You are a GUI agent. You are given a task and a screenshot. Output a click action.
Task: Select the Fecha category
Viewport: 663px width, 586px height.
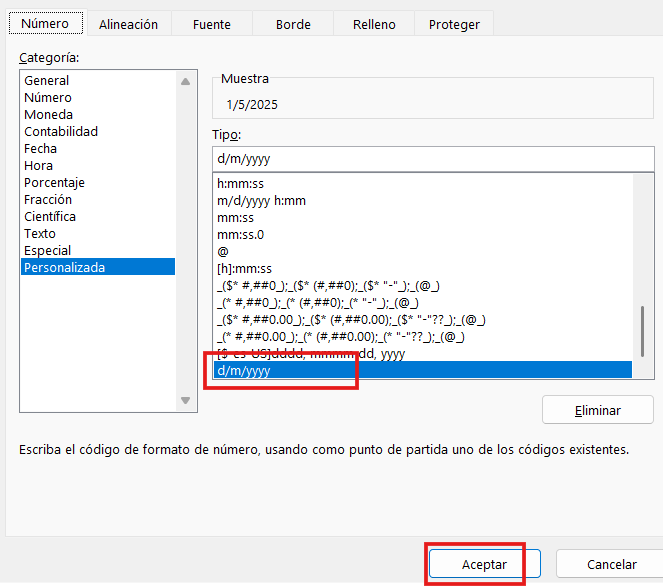click(x=41, y=149)
